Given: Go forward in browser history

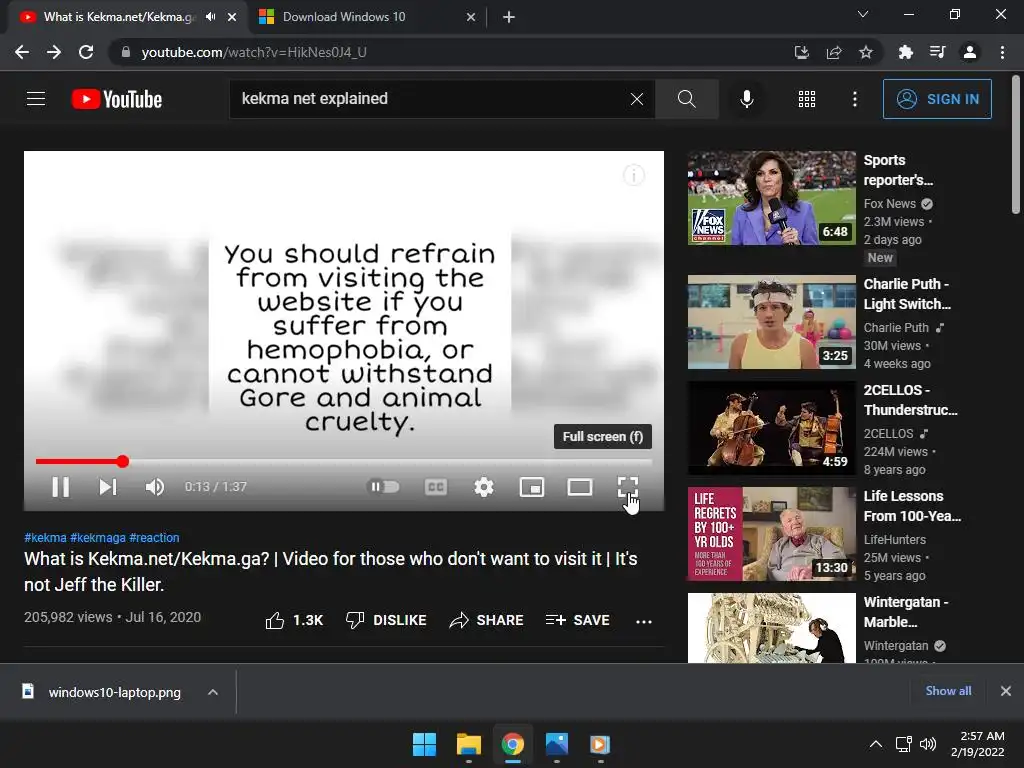Looking at the screenshot, I should pos(54,52).
